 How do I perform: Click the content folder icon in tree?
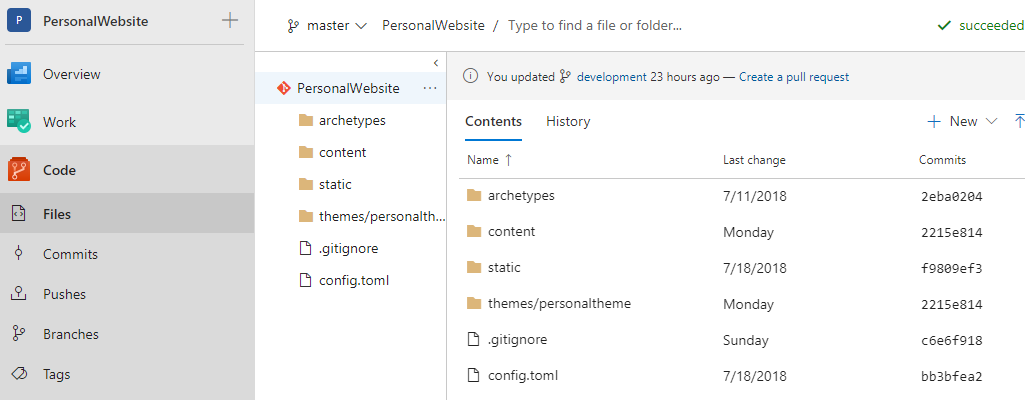point(306,152)
